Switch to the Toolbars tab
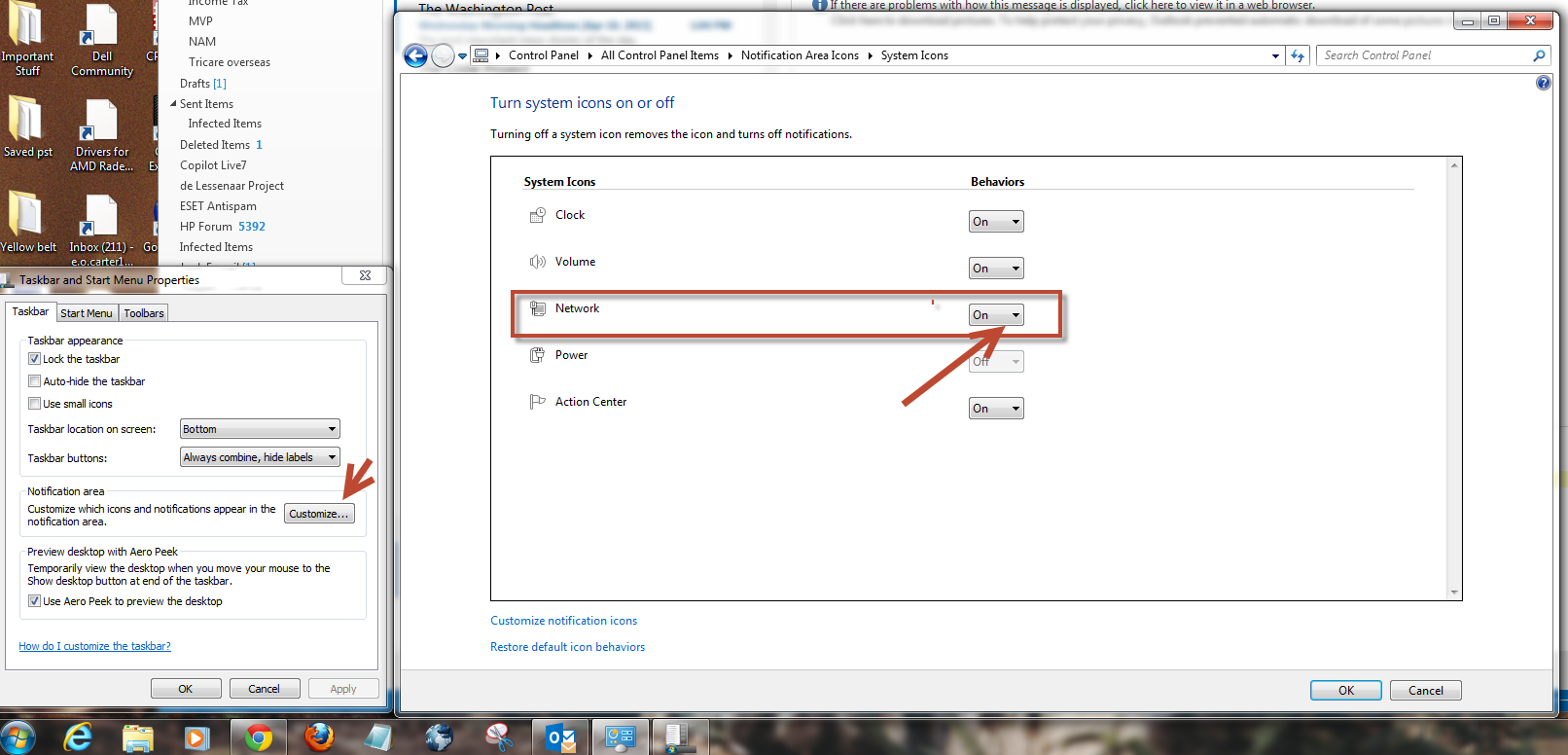The width and height of the screenshot is (1568, 755). pyautogui.click(x=144, y=313)
